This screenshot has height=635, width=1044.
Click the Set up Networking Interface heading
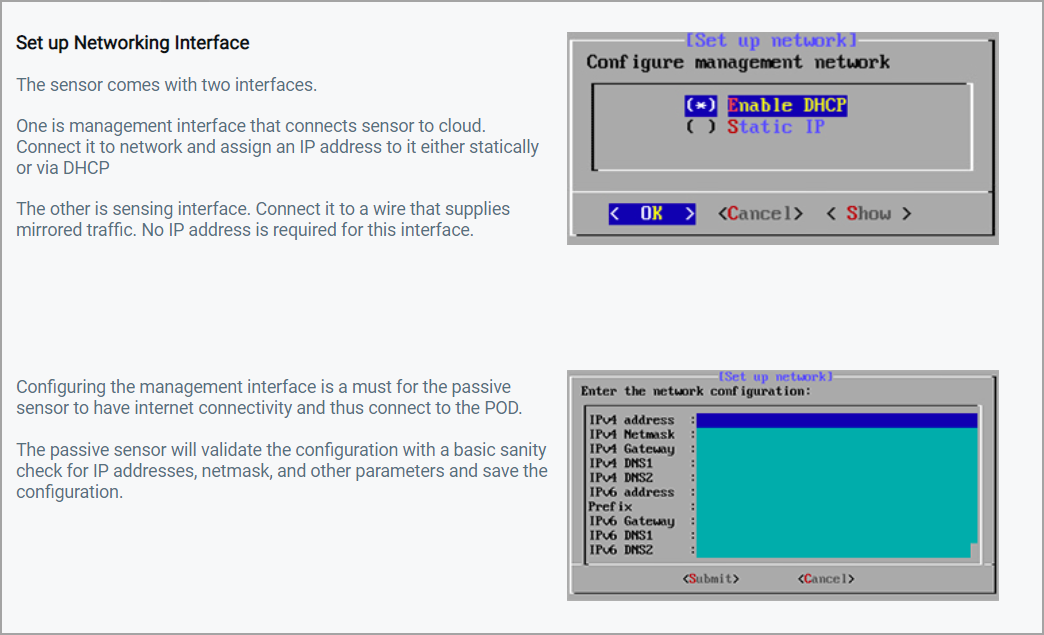[x=133, y=43]
